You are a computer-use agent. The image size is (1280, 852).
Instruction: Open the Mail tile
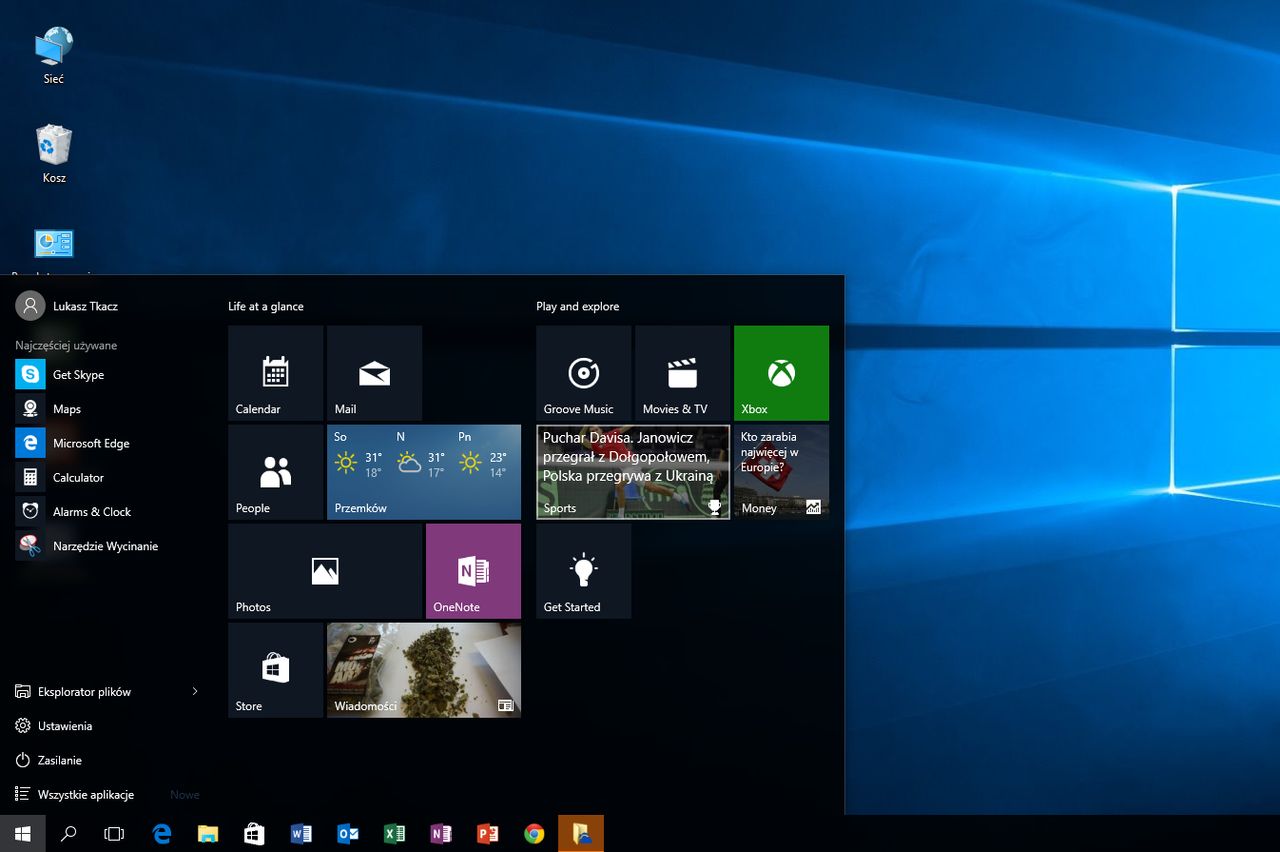pyautogui.click(x=374, y=373)
